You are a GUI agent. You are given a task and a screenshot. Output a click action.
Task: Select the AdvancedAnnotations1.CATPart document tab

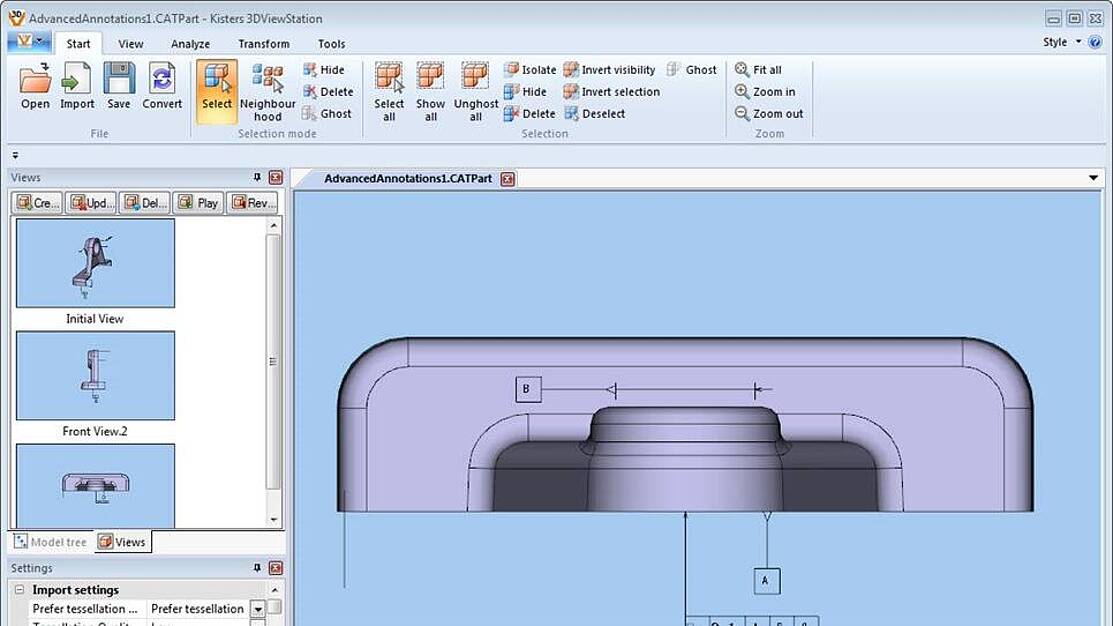click(x=407, y=178)
